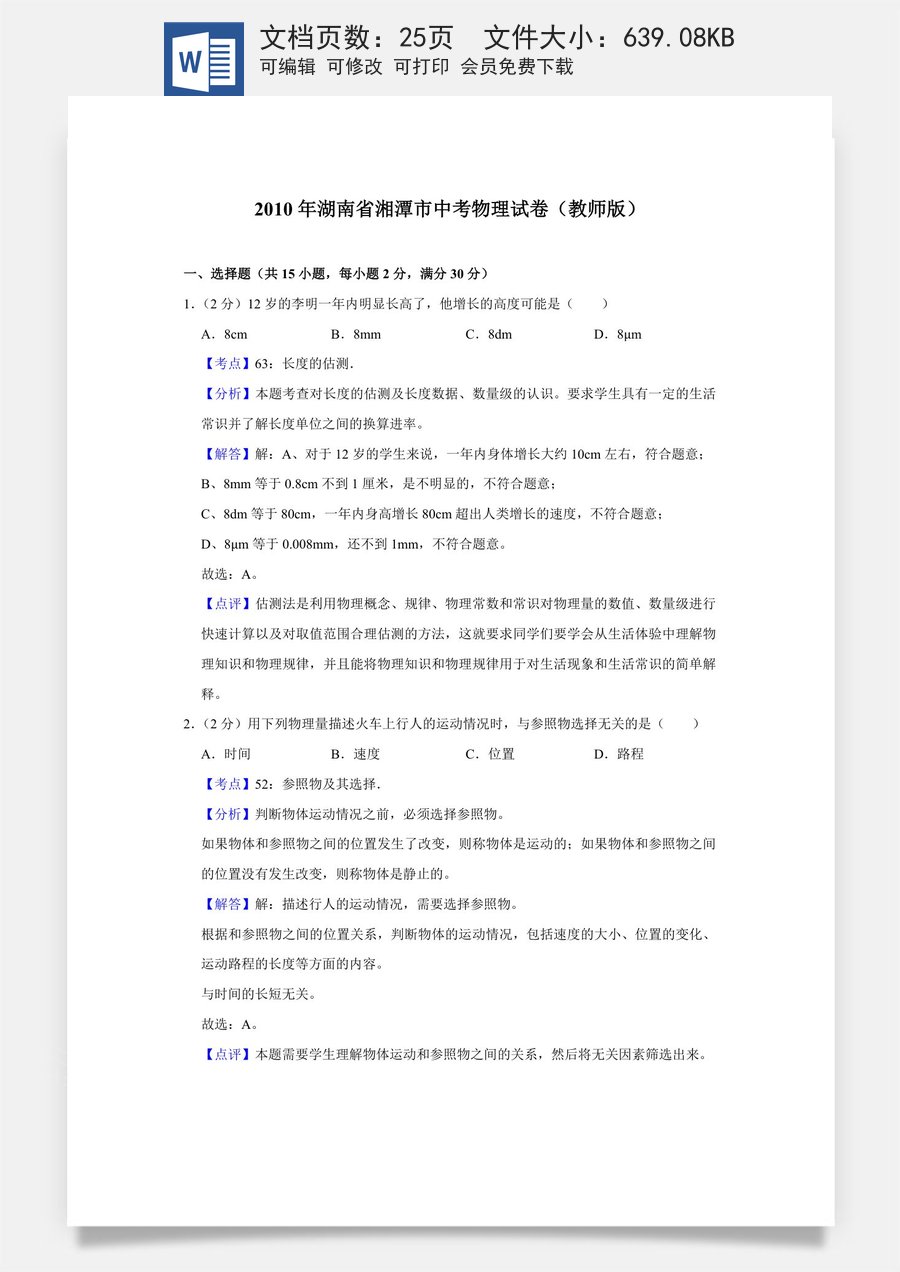The width and height of the screenshot is (900, 1272).
Task: Click the line 与时间的长短无关。
Action: click(x=259, y=994)
